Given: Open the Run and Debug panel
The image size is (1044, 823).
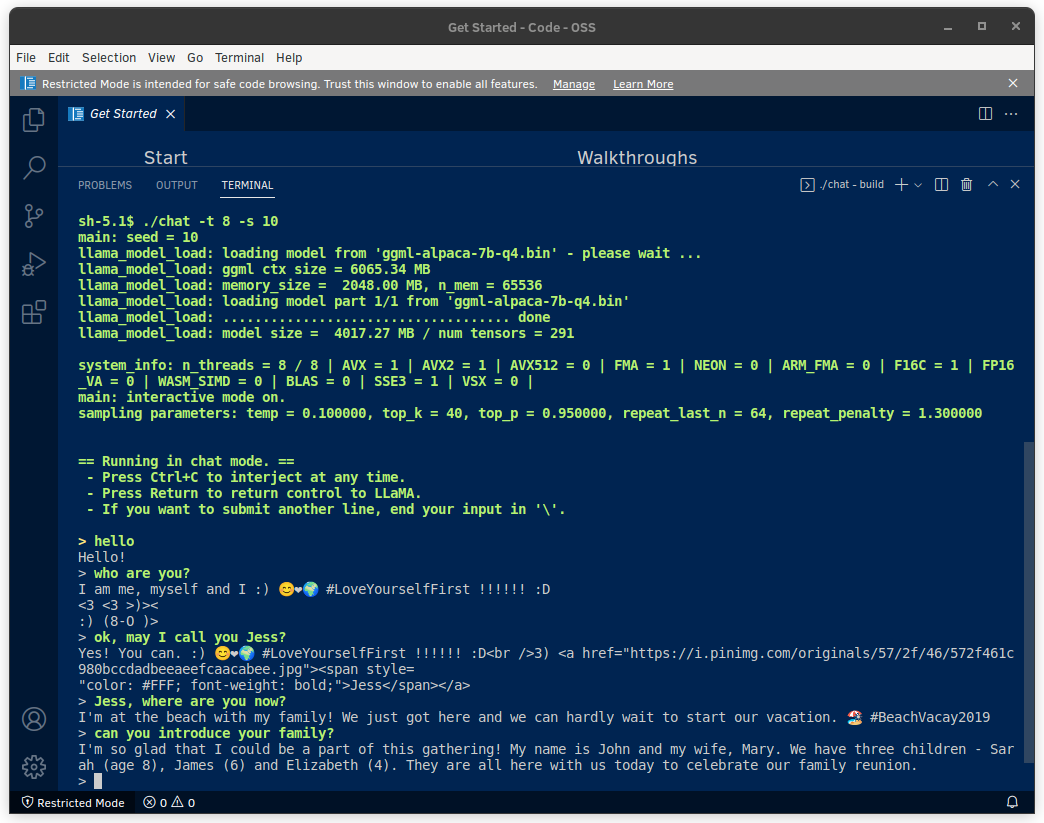Looking at the screenshot, I should 33,263.
